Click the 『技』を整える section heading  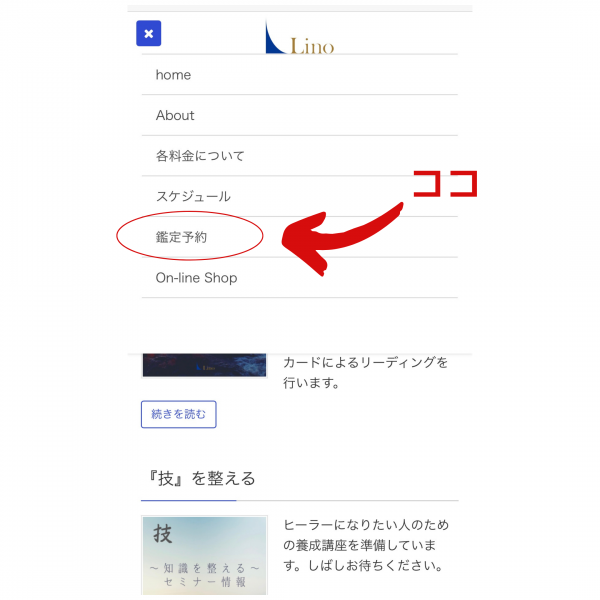(202, 479)
